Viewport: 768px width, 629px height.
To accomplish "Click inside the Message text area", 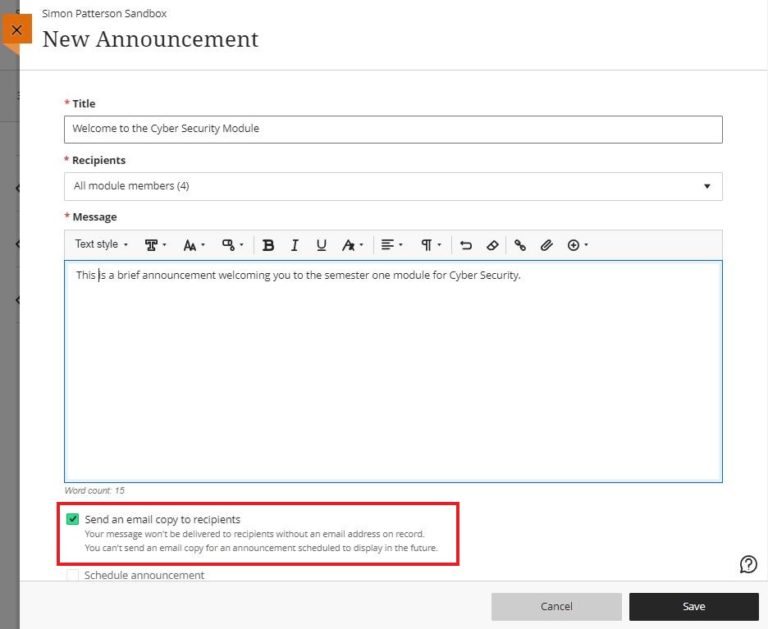I will (393, 371).
